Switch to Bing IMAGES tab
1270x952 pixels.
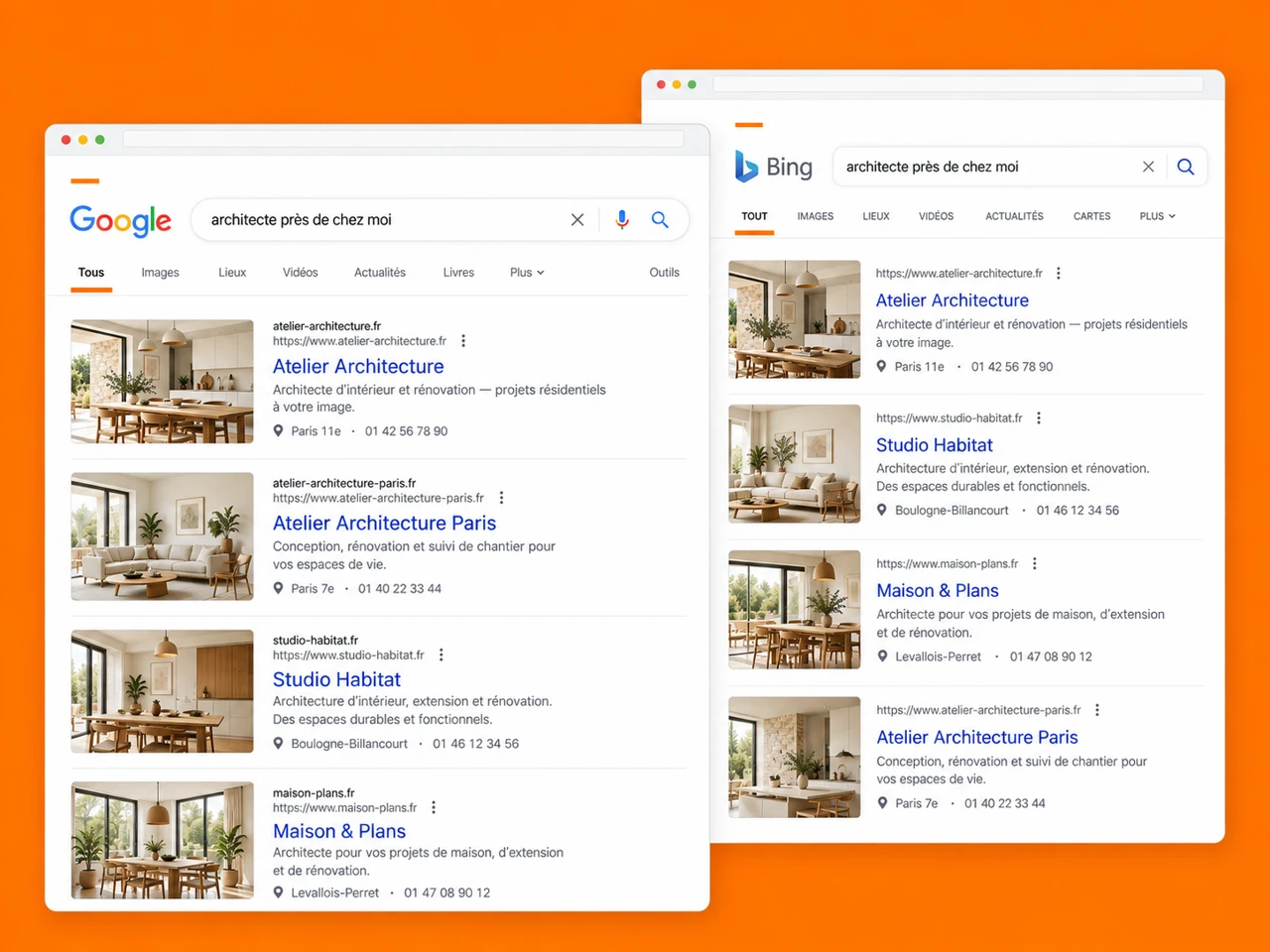(x=816, y=216)
